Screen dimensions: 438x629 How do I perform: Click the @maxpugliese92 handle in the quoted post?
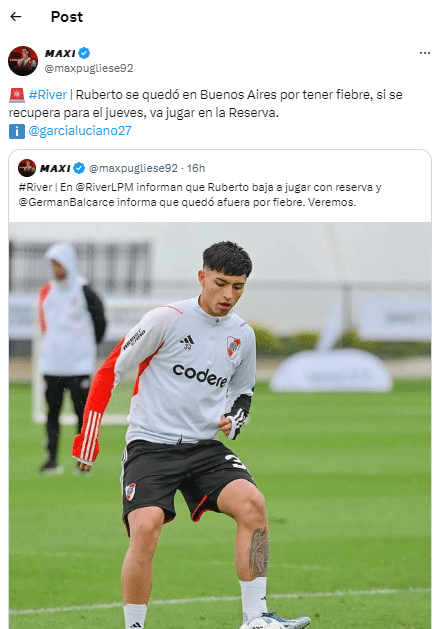pyautogui.click(x=133, y=168)
